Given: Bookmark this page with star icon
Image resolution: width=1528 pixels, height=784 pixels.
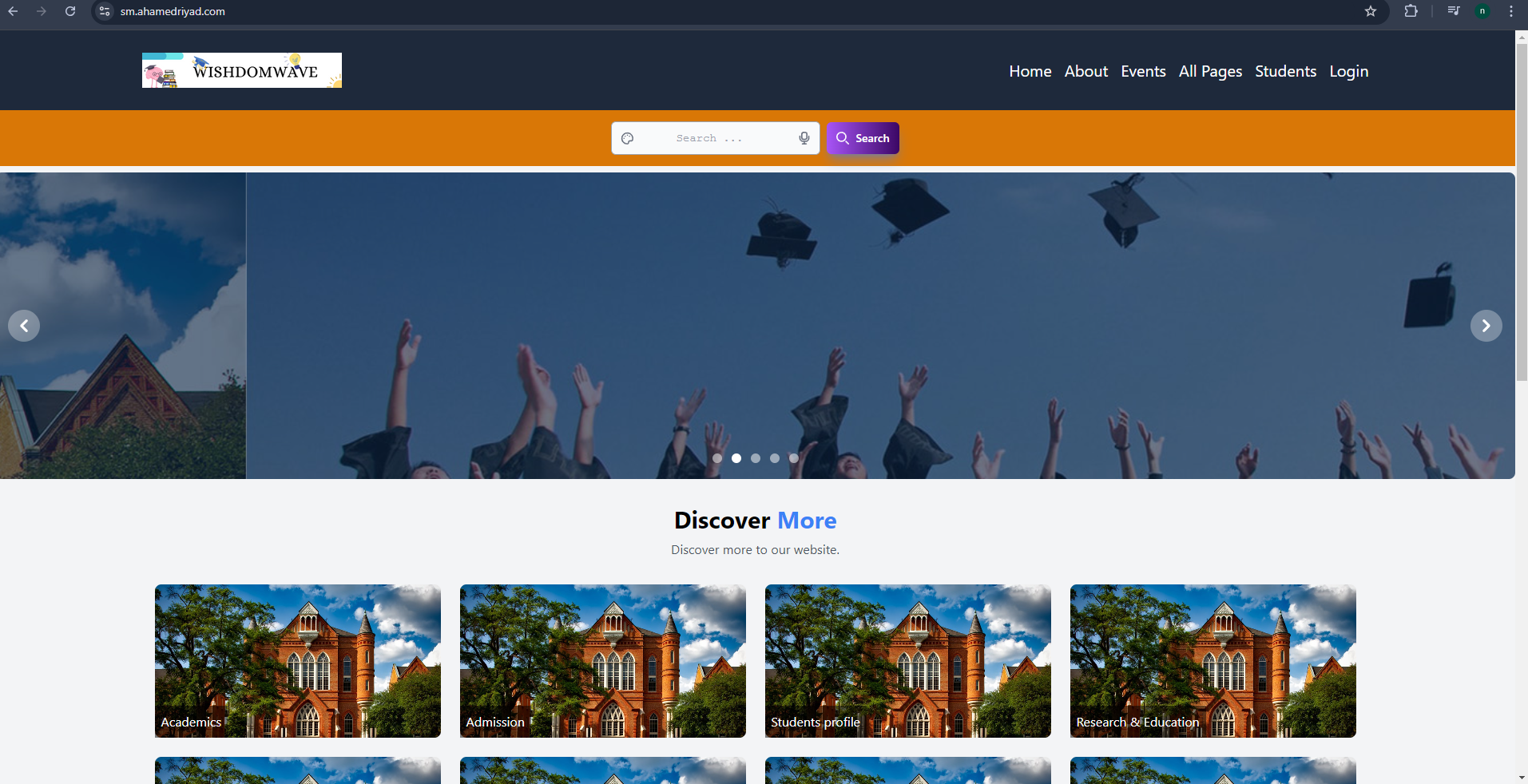Looking at the screenshot, I should [1371, 11].
